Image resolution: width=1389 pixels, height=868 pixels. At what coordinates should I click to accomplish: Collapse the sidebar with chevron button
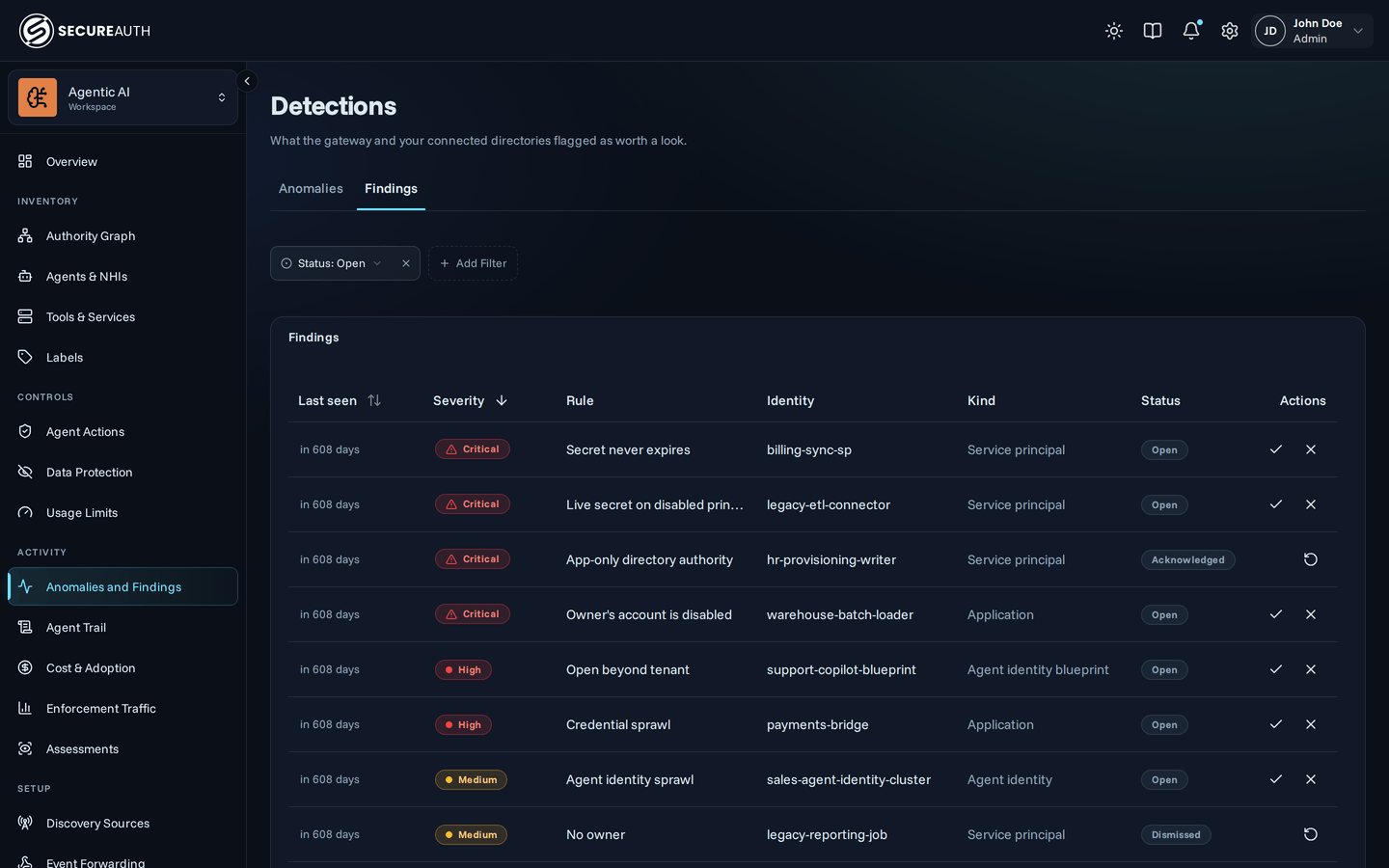coord(247,81)
